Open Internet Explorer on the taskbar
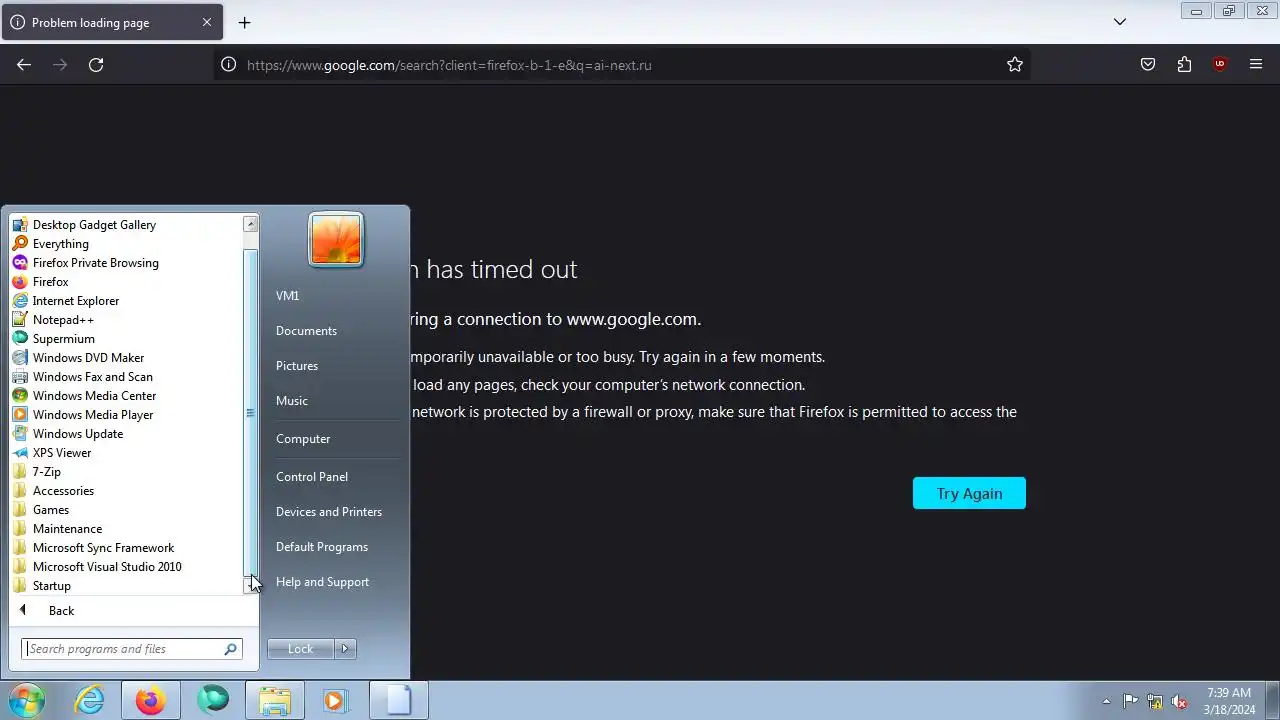Image resolution: width=1280 pixels, height=720 pixels. coord(90,700)
